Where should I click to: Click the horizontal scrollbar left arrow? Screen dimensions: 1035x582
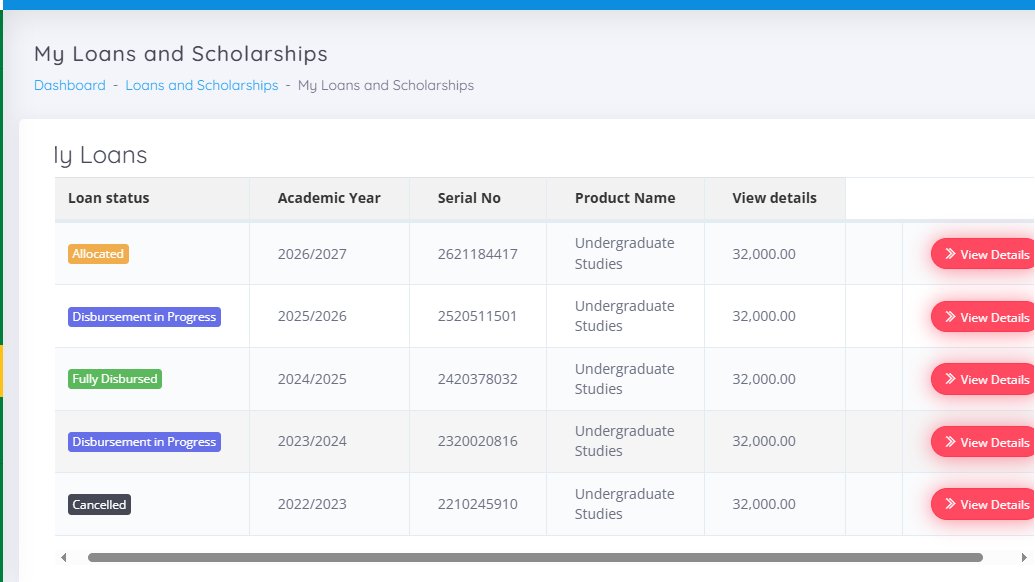point(63,558)
